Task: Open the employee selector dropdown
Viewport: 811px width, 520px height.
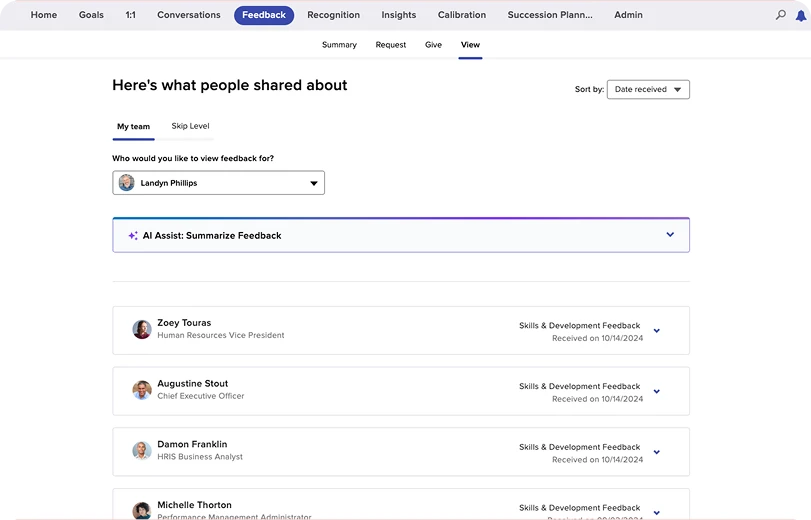Action: (x=313, y=183)
